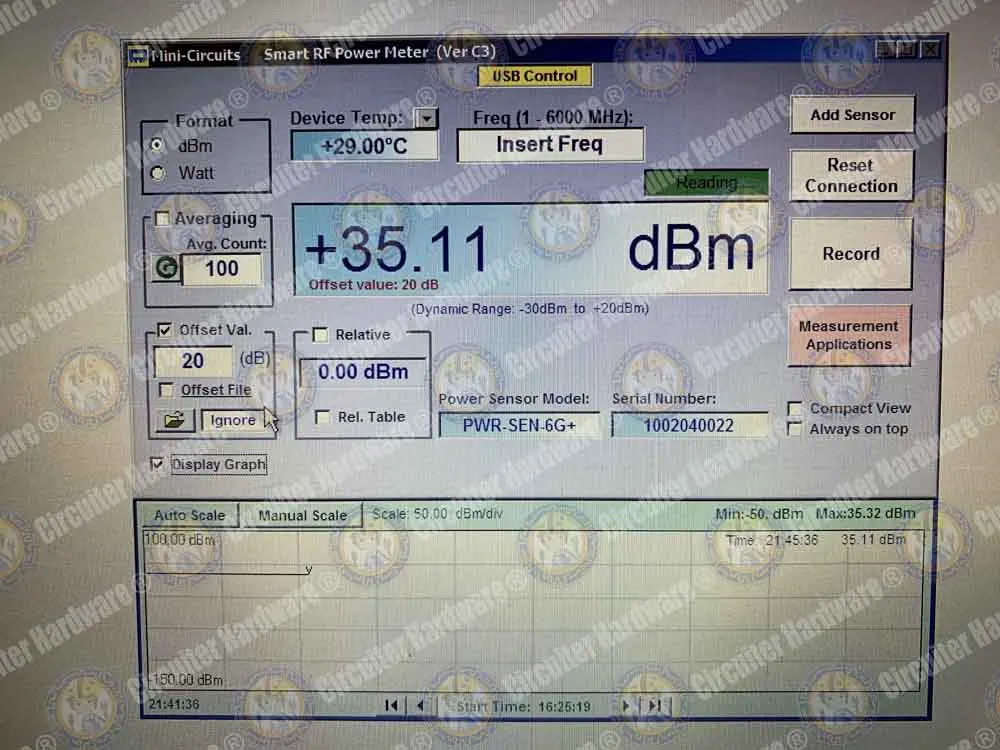Switch to the Manual Scale tab
Screen dimensions: 1000x750
[x=301, y=515]
